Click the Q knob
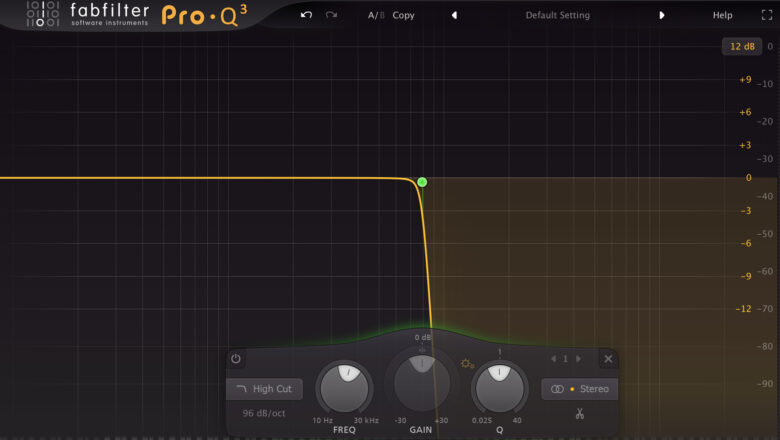Viewport: 780px width, 440px height. point(499,388)
